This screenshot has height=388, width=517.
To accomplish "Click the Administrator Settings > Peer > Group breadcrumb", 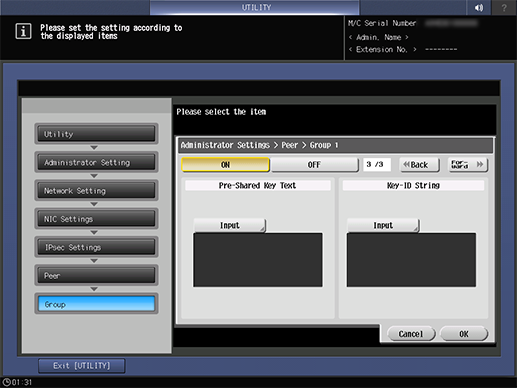I will coord(259,145).
